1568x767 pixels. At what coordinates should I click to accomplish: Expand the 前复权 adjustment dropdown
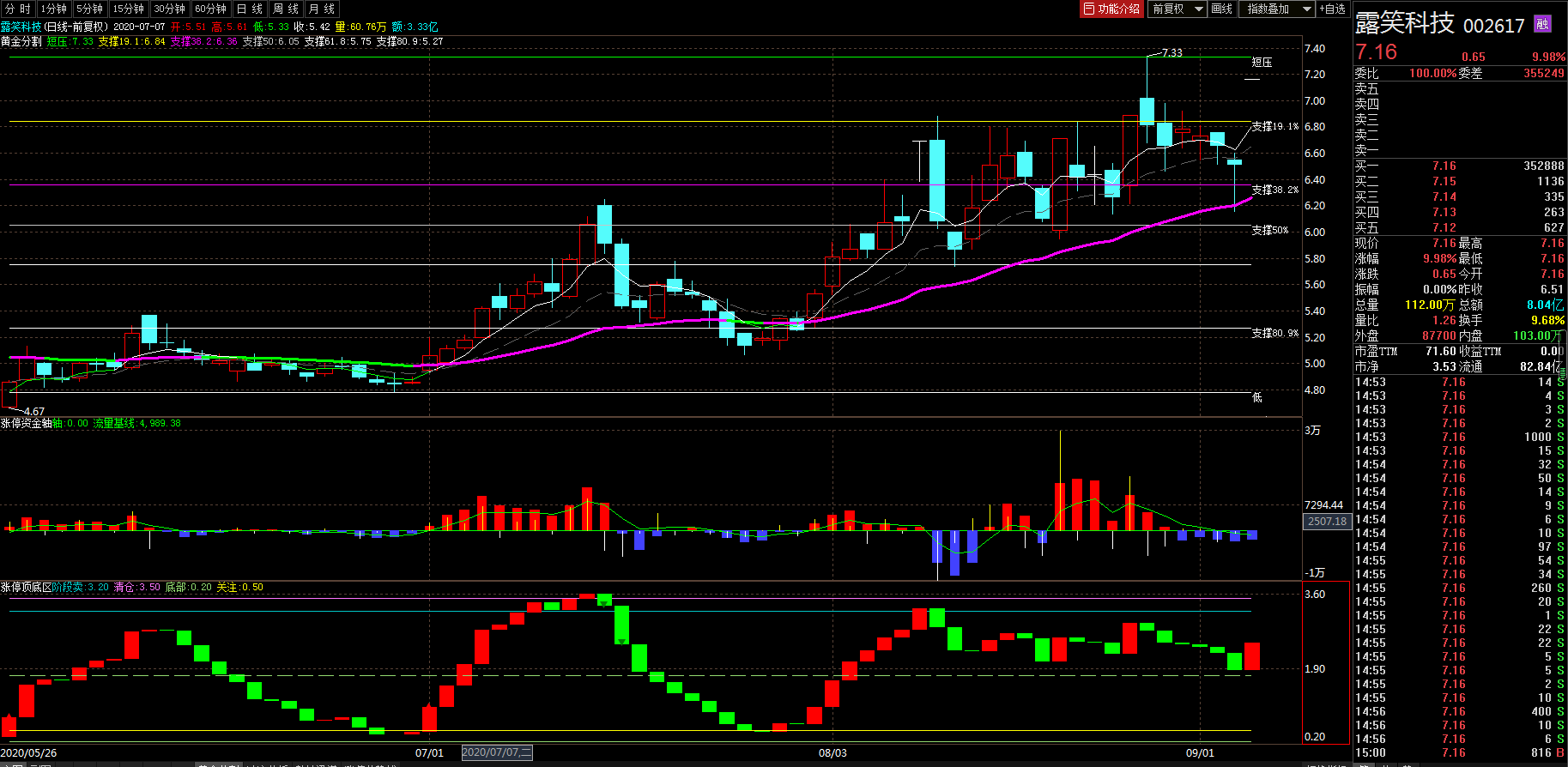tap(1178, 9)
